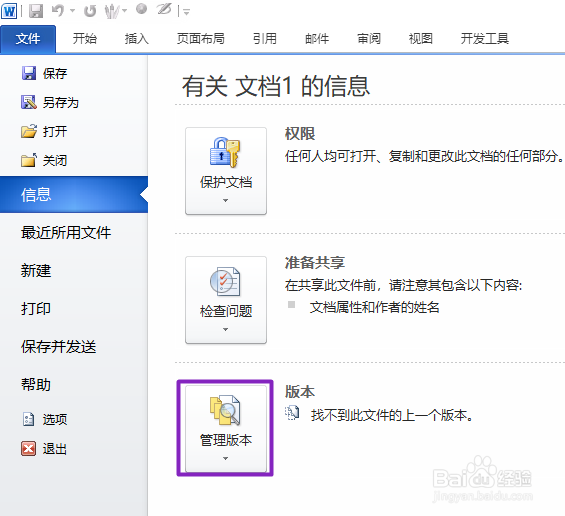Switch to the 开发工具 ribbon tab
This screenshot has height=516, width=565.
pyautogui.click(x=485, y=39)
